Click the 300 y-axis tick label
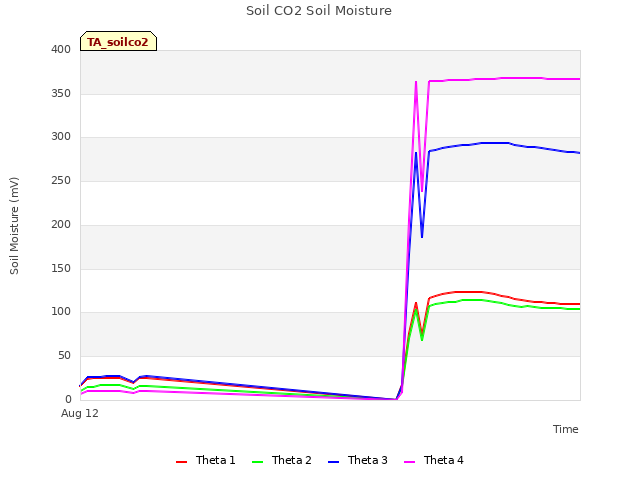The width and height of the screenshot is (640, 480). click(x=61, y=137)
